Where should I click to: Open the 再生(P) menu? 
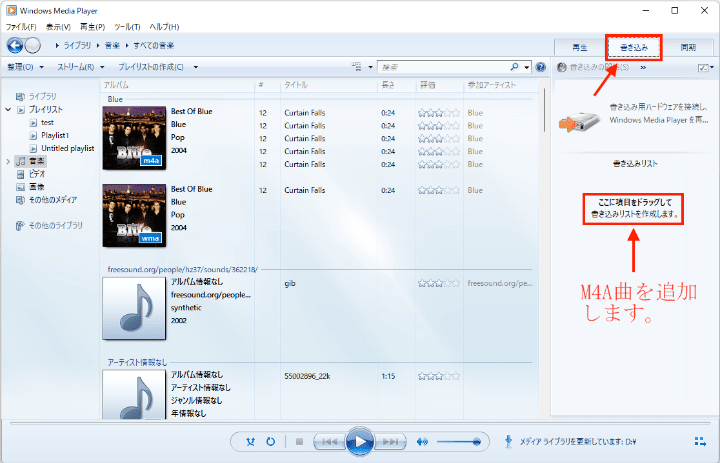point(92,27)
